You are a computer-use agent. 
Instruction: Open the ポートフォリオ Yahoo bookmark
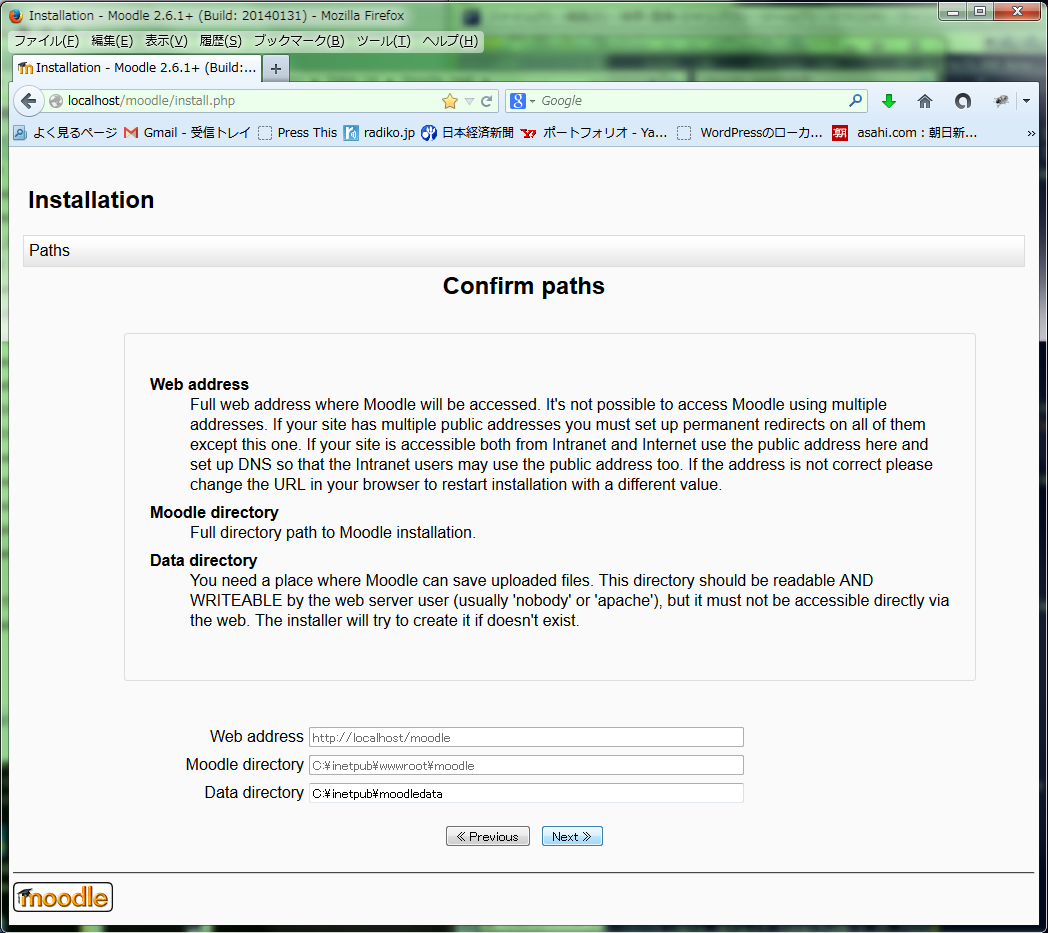coord(594,133)
